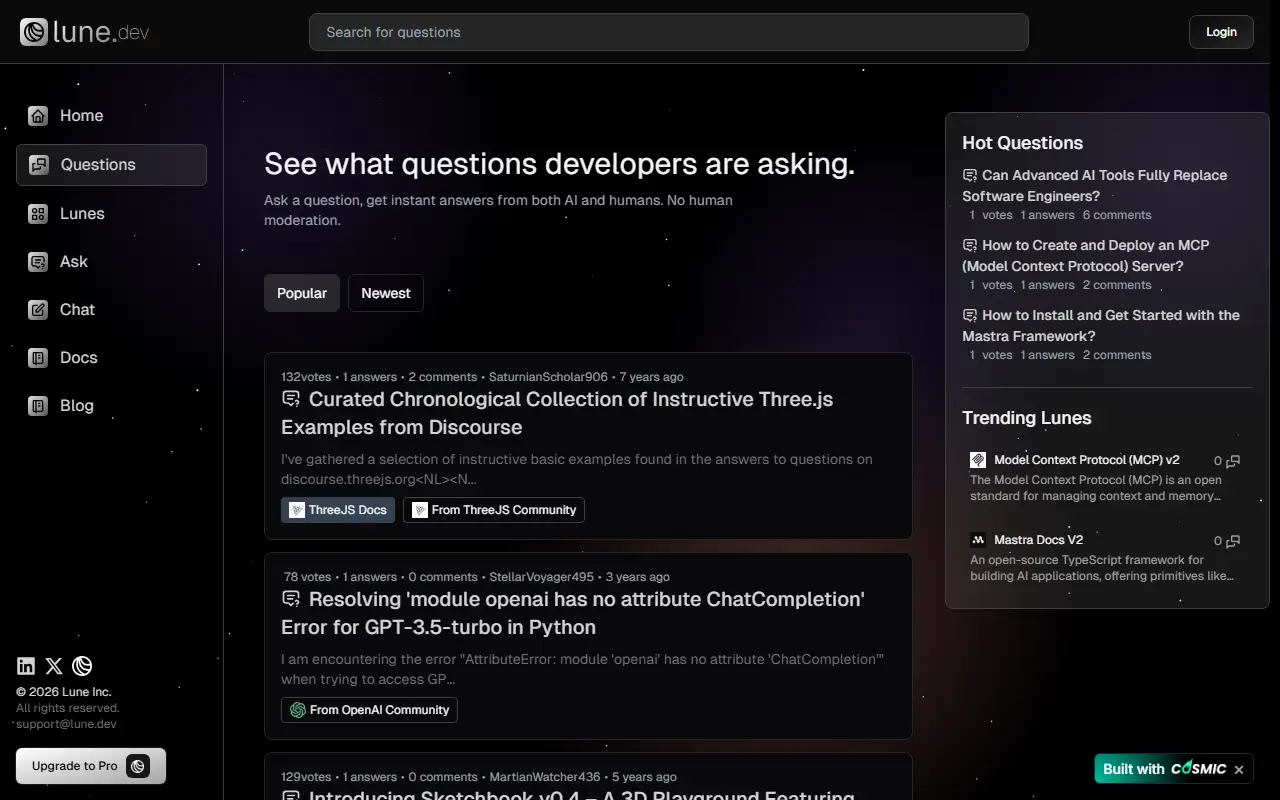Click the From OpenAI Community tag
Image resolution: width=1280 pixels, height=800 pixels.
click(369, 710)
